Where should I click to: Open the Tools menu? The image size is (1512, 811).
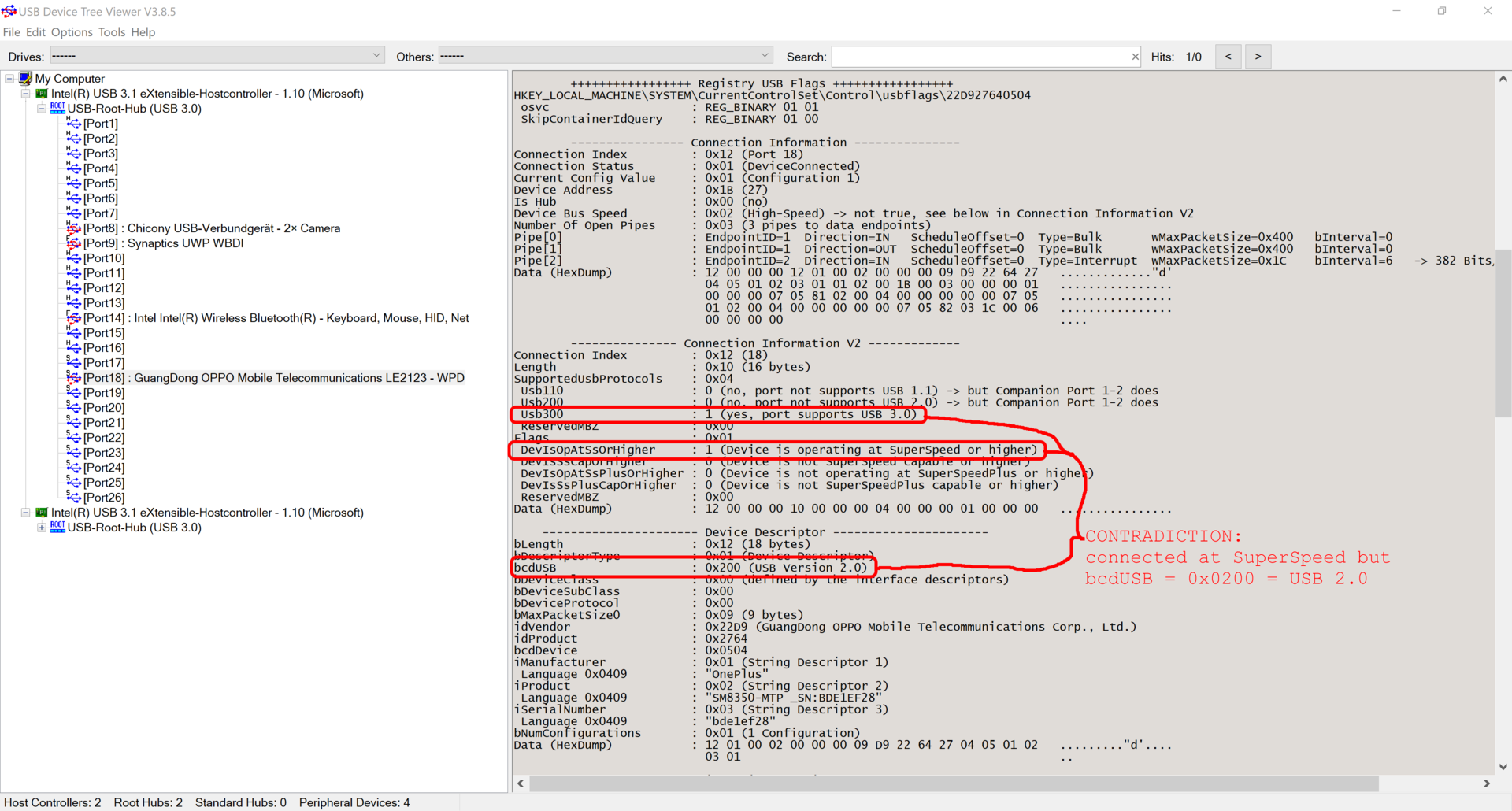(x=112, y=32)
